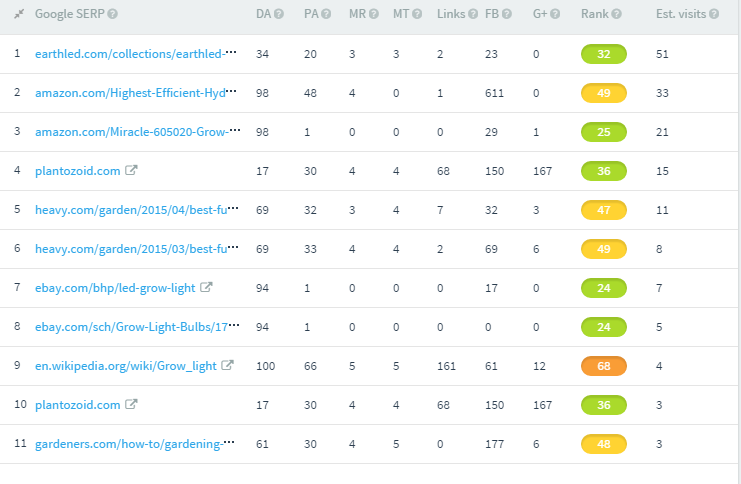741x484 pixels.
Task: Click the Est. visits column header label
Action: [x=681, y=14]
